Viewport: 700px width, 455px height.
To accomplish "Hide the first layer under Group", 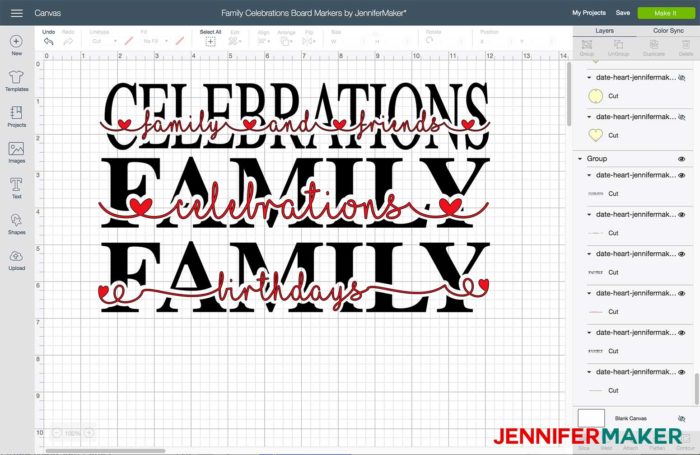I will point(682,175).
